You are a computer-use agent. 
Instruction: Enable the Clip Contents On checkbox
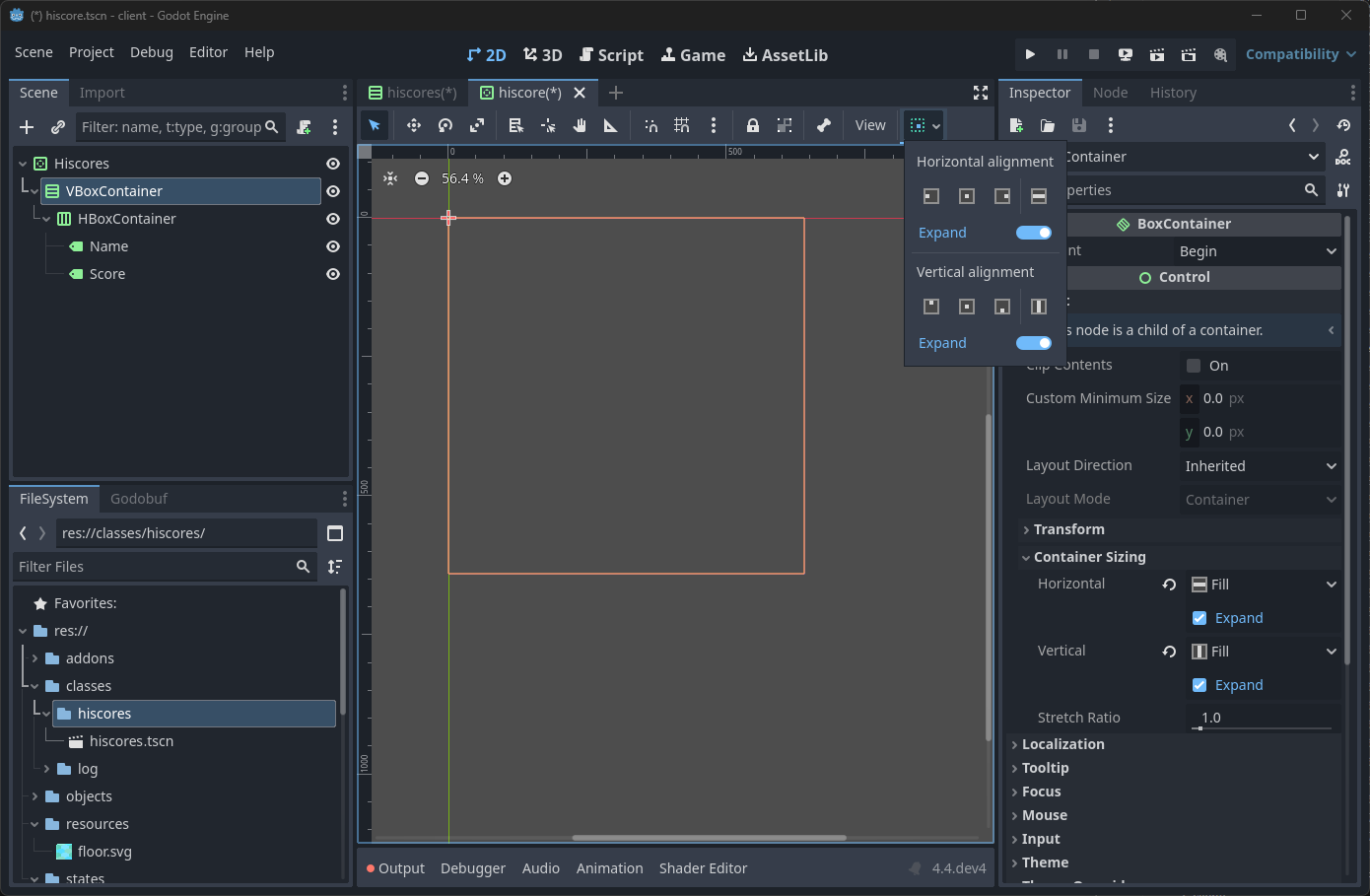(x=1194, y=366)
